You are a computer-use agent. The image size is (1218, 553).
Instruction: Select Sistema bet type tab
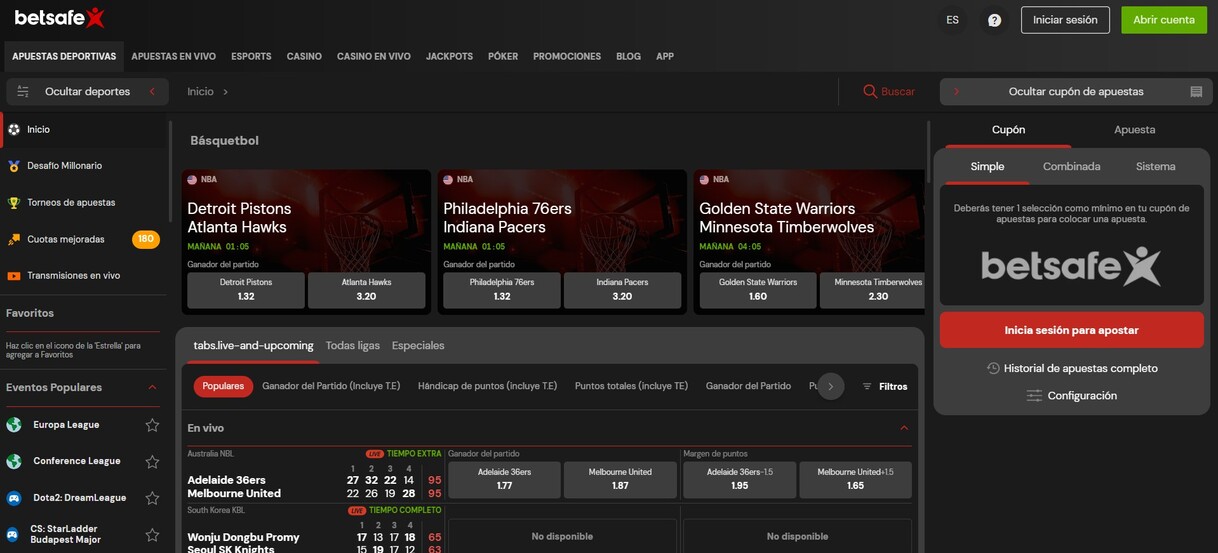pos(1155,167)
